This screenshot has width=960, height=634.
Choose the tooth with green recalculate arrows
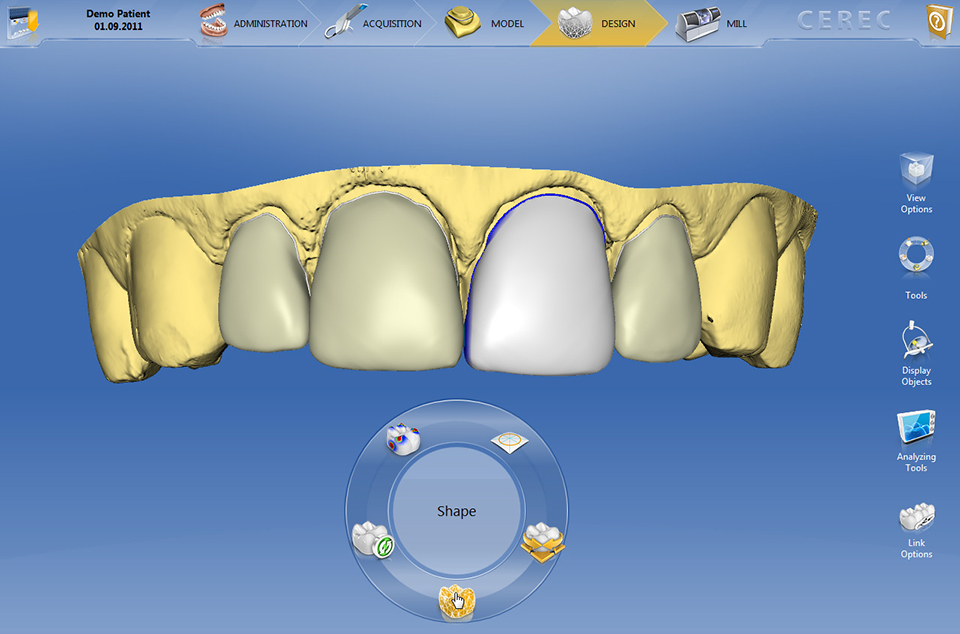(x=373, y=539)
